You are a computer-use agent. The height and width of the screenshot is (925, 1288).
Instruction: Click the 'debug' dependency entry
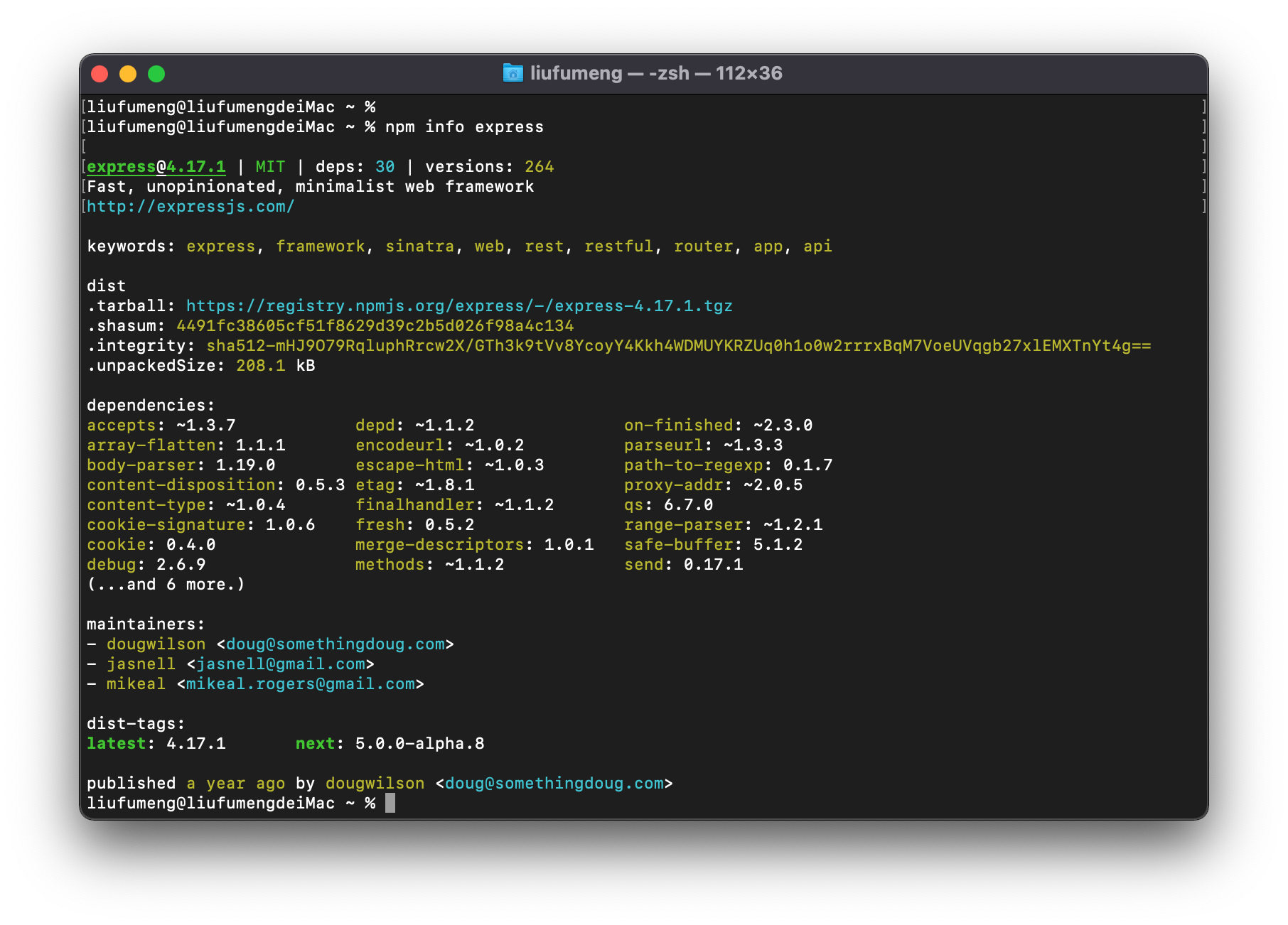[146, 565]
